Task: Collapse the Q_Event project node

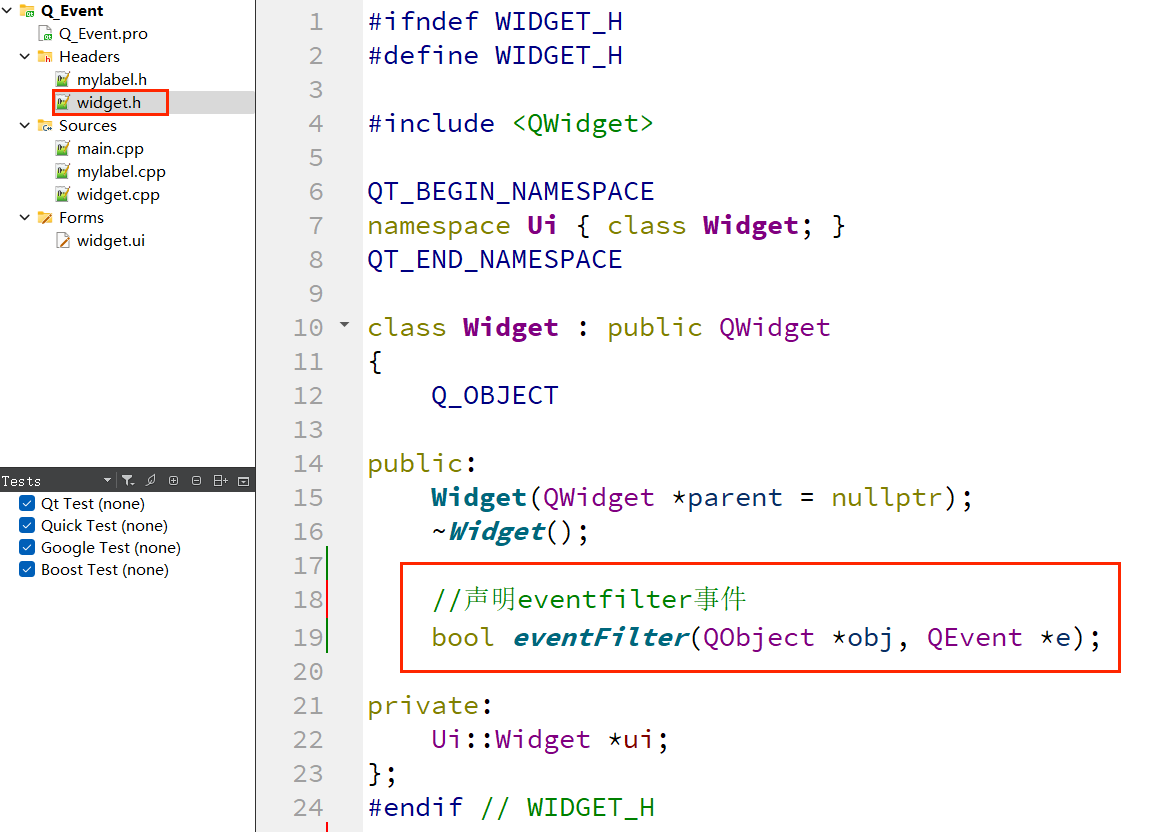Action: pos(7,10)
